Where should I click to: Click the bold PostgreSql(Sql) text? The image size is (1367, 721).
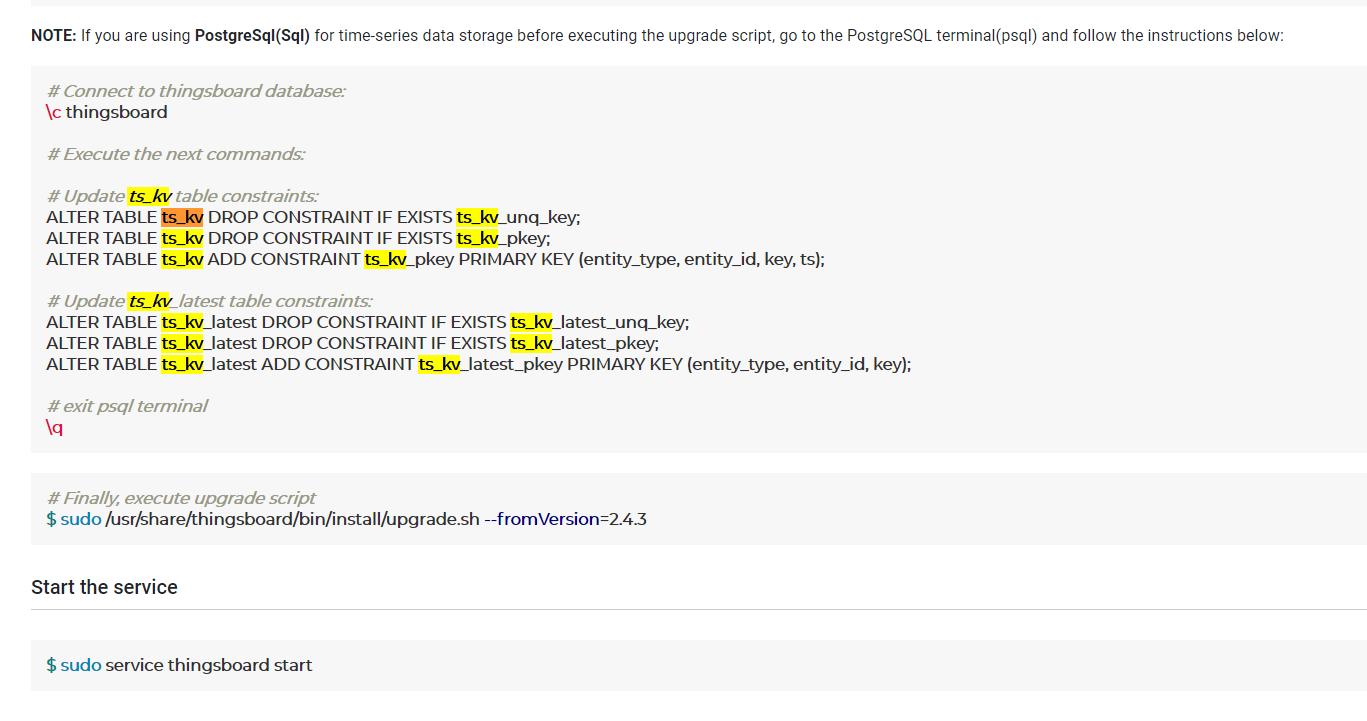pos(252,36)
